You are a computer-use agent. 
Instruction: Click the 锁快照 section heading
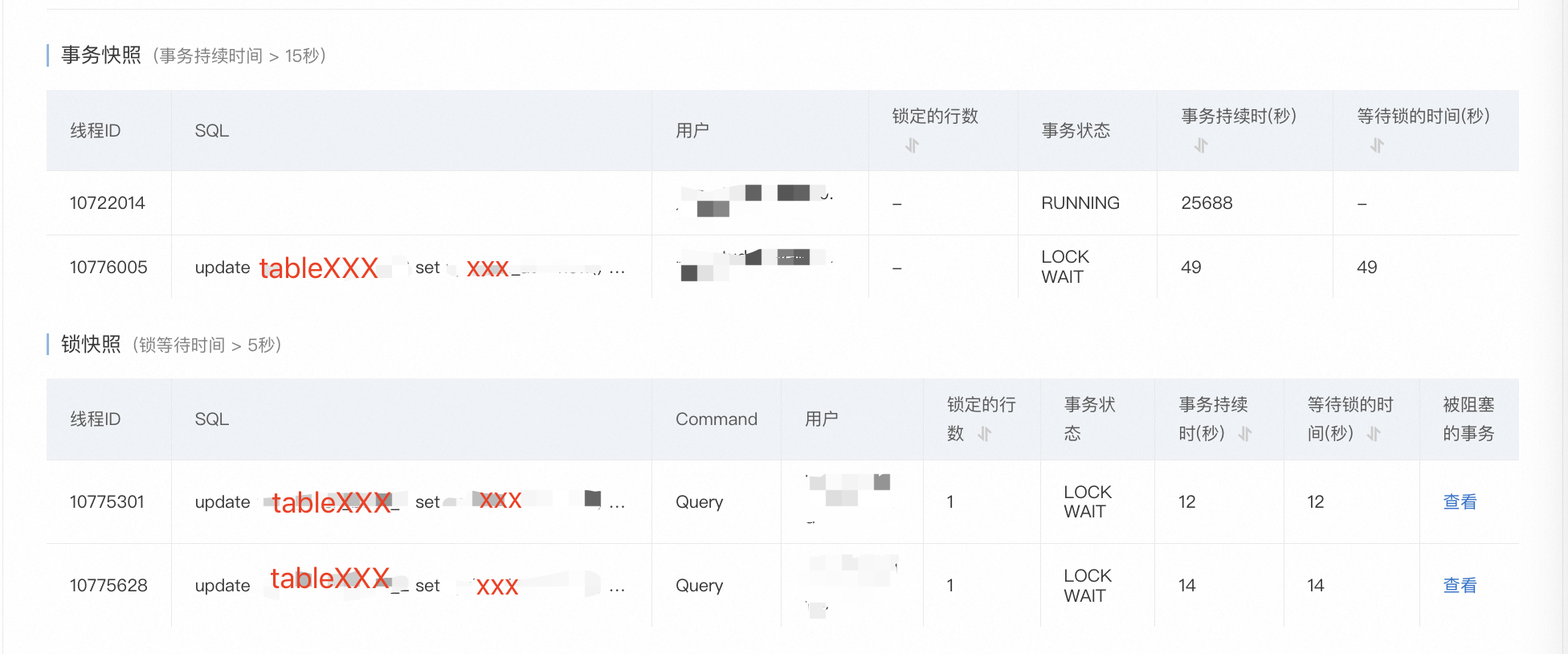pos(91,345)
